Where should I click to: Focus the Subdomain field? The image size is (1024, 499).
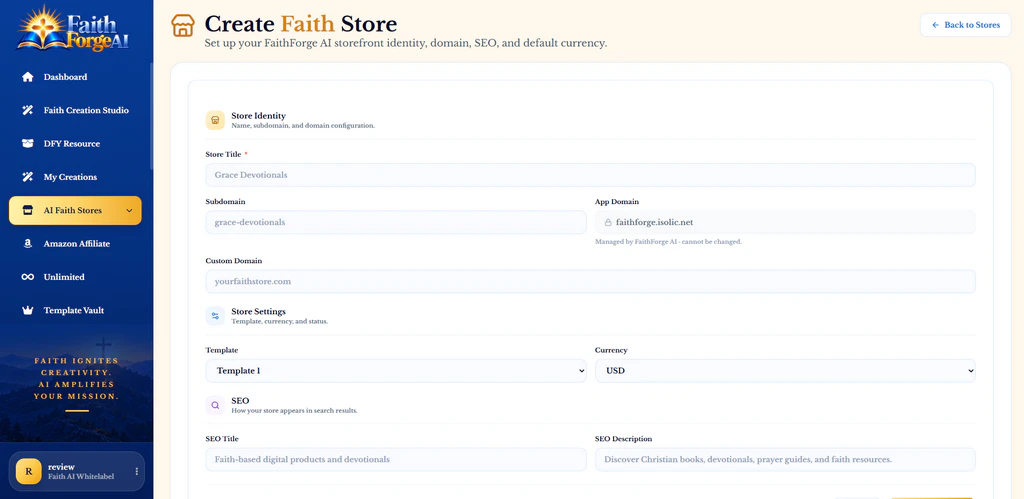point(396,222)
